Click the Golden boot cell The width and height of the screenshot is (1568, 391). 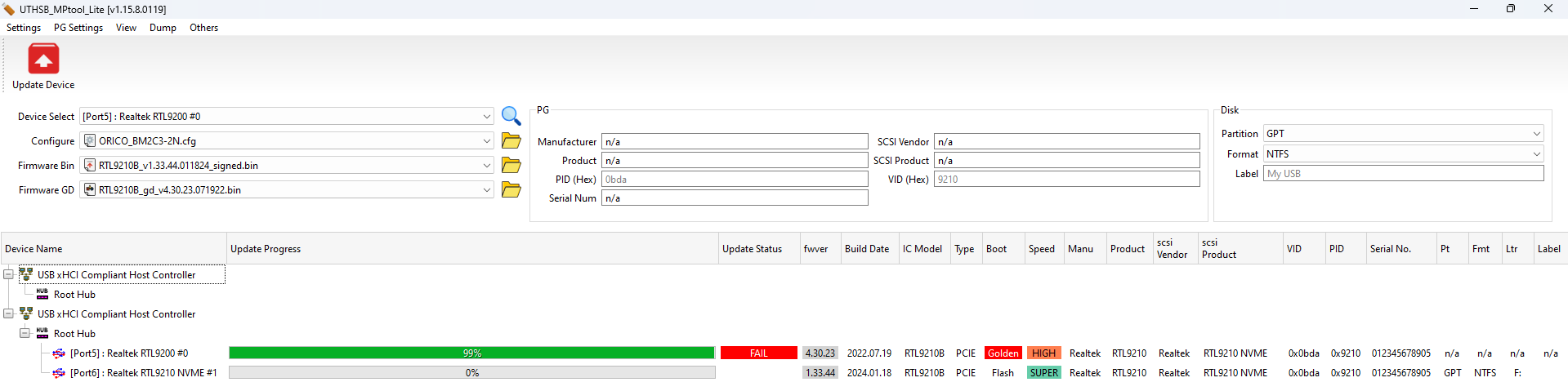[x=1003, y=353]
